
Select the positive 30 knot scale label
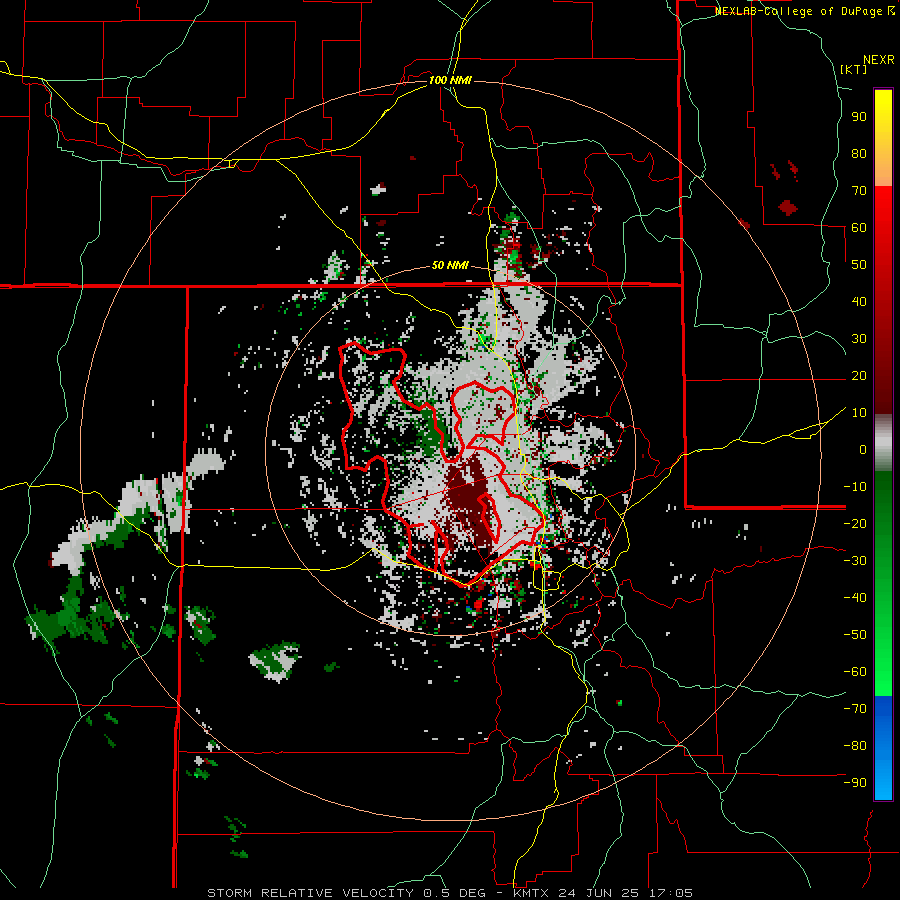[x=859, y=339]
